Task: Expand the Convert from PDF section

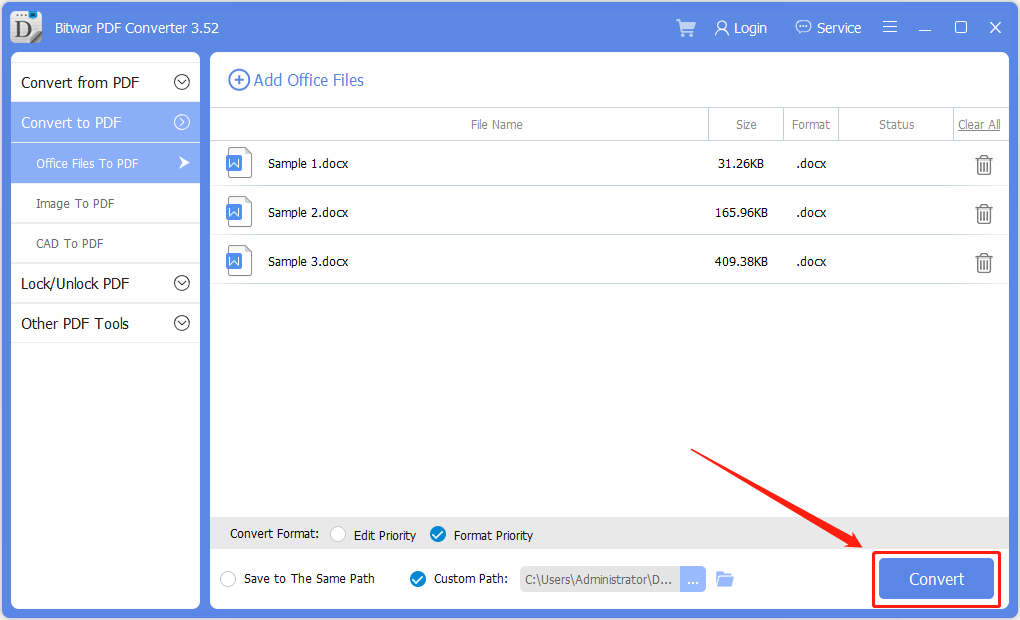Action: click(182, 82)
